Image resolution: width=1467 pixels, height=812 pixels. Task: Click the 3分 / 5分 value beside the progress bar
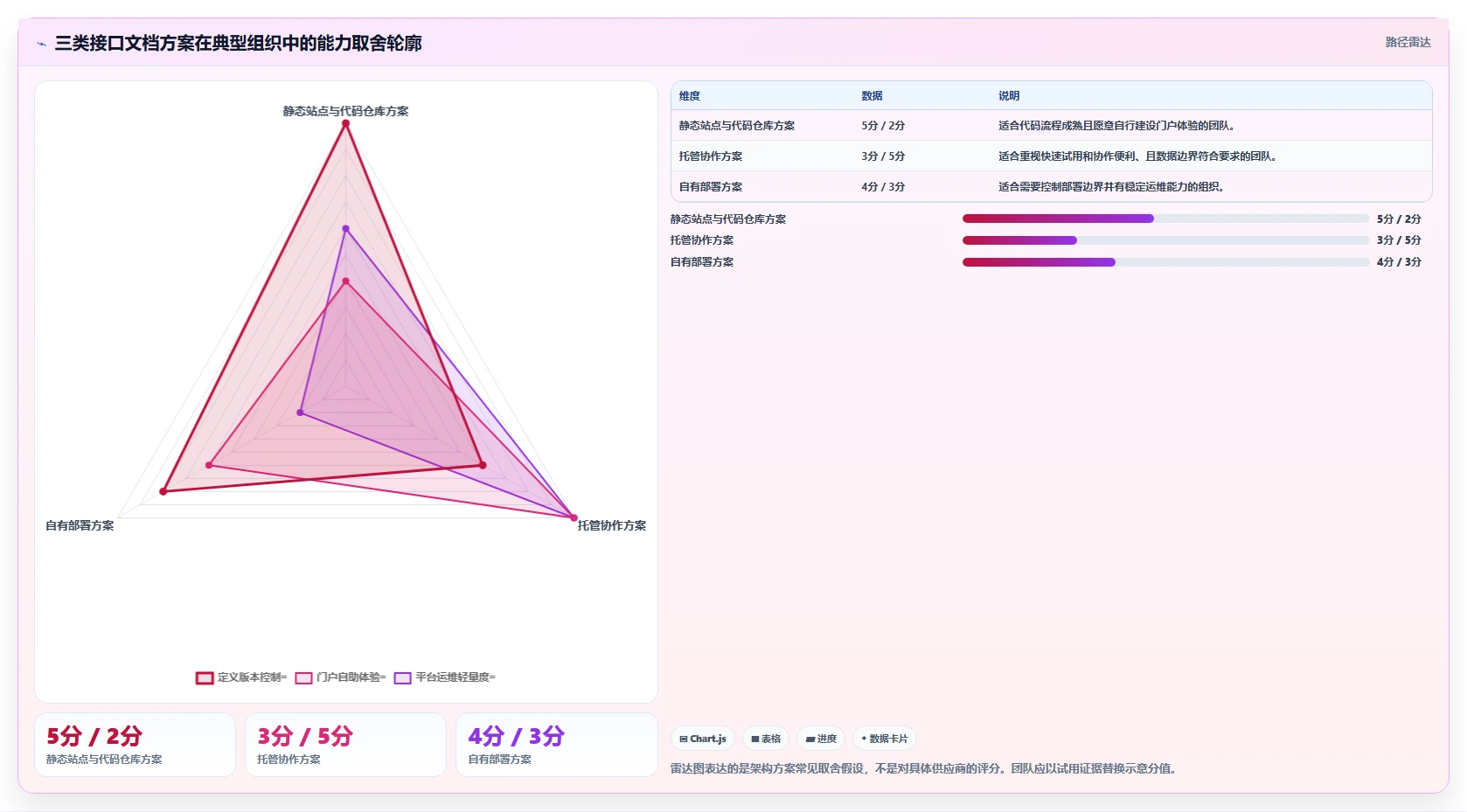[x=1399, y=240]
